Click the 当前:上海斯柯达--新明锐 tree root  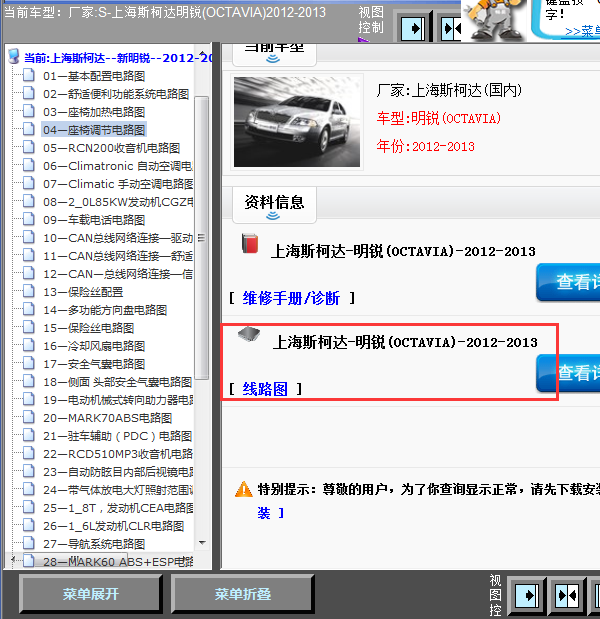click(x=118, y=58)
